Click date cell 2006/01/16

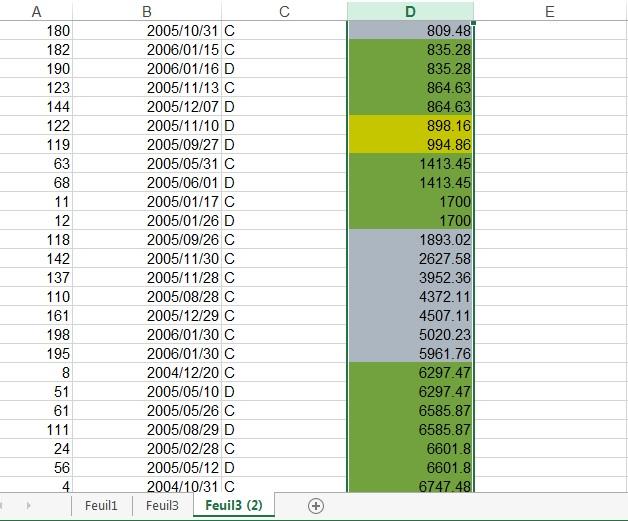click(x=147, y=68)
